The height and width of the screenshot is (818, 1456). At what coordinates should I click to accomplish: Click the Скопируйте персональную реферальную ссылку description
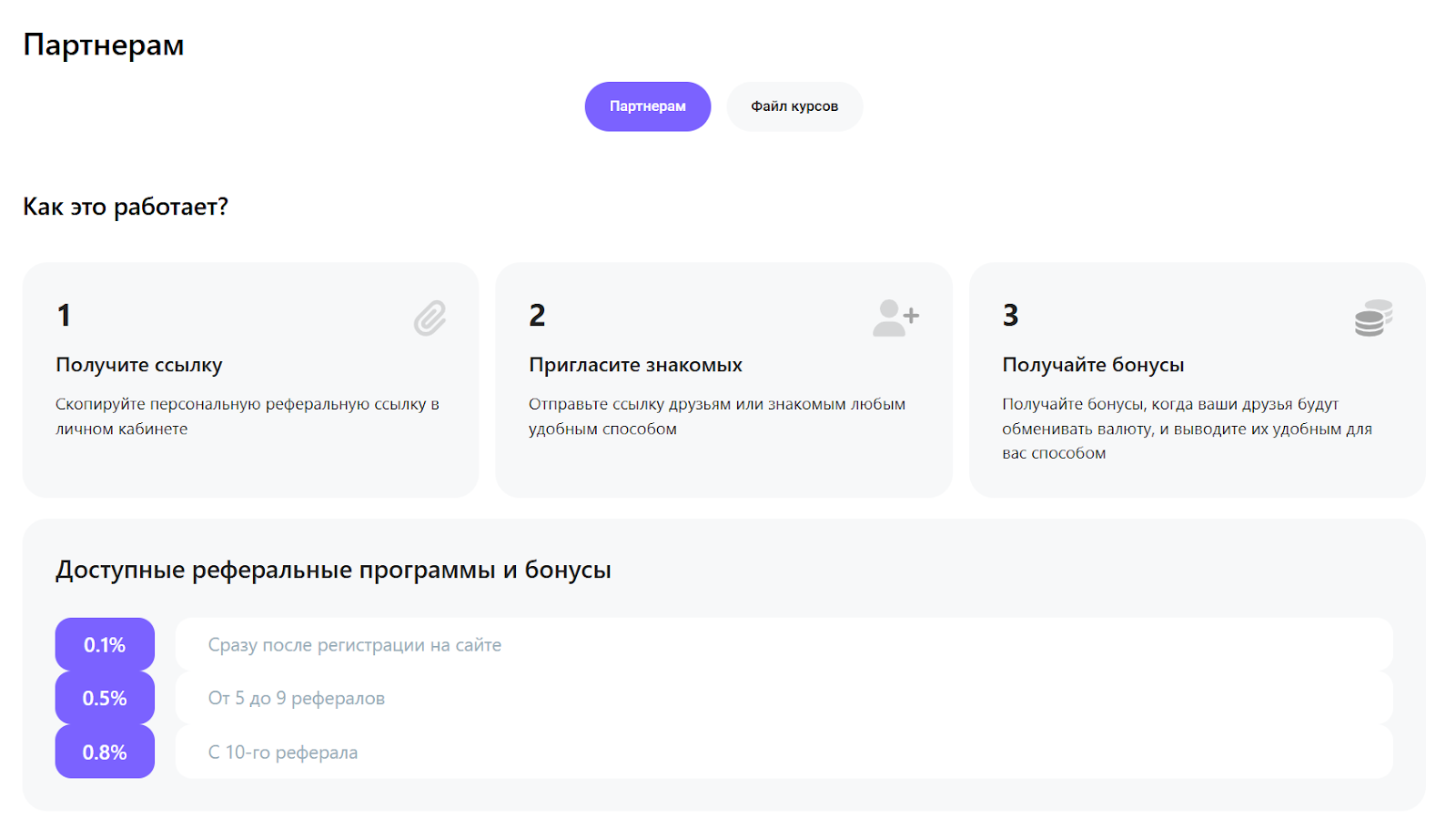(248, 416)
